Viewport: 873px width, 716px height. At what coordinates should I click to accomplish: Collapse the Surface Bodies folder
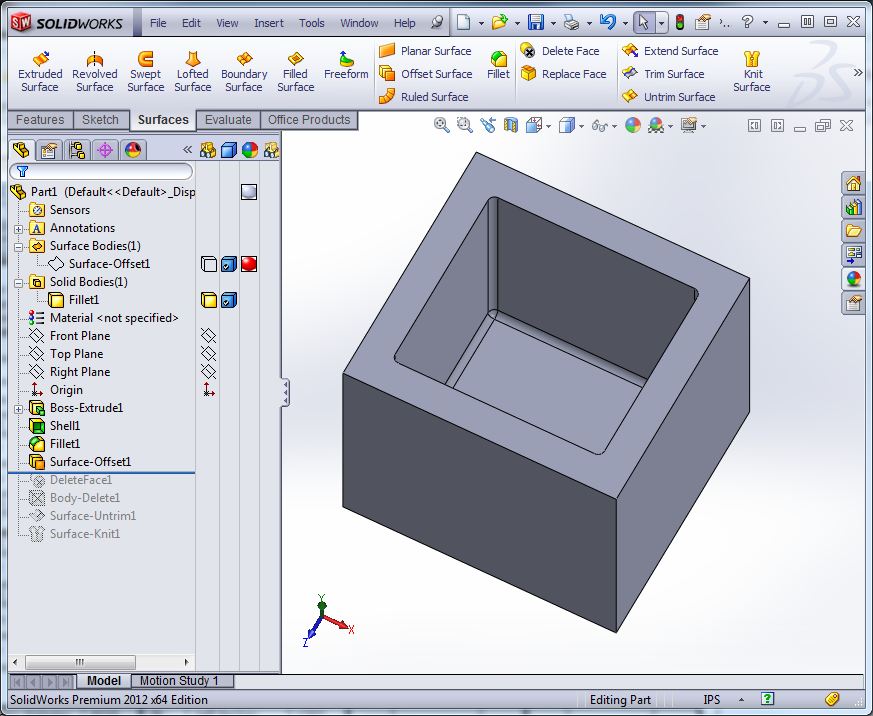[18, 246]
